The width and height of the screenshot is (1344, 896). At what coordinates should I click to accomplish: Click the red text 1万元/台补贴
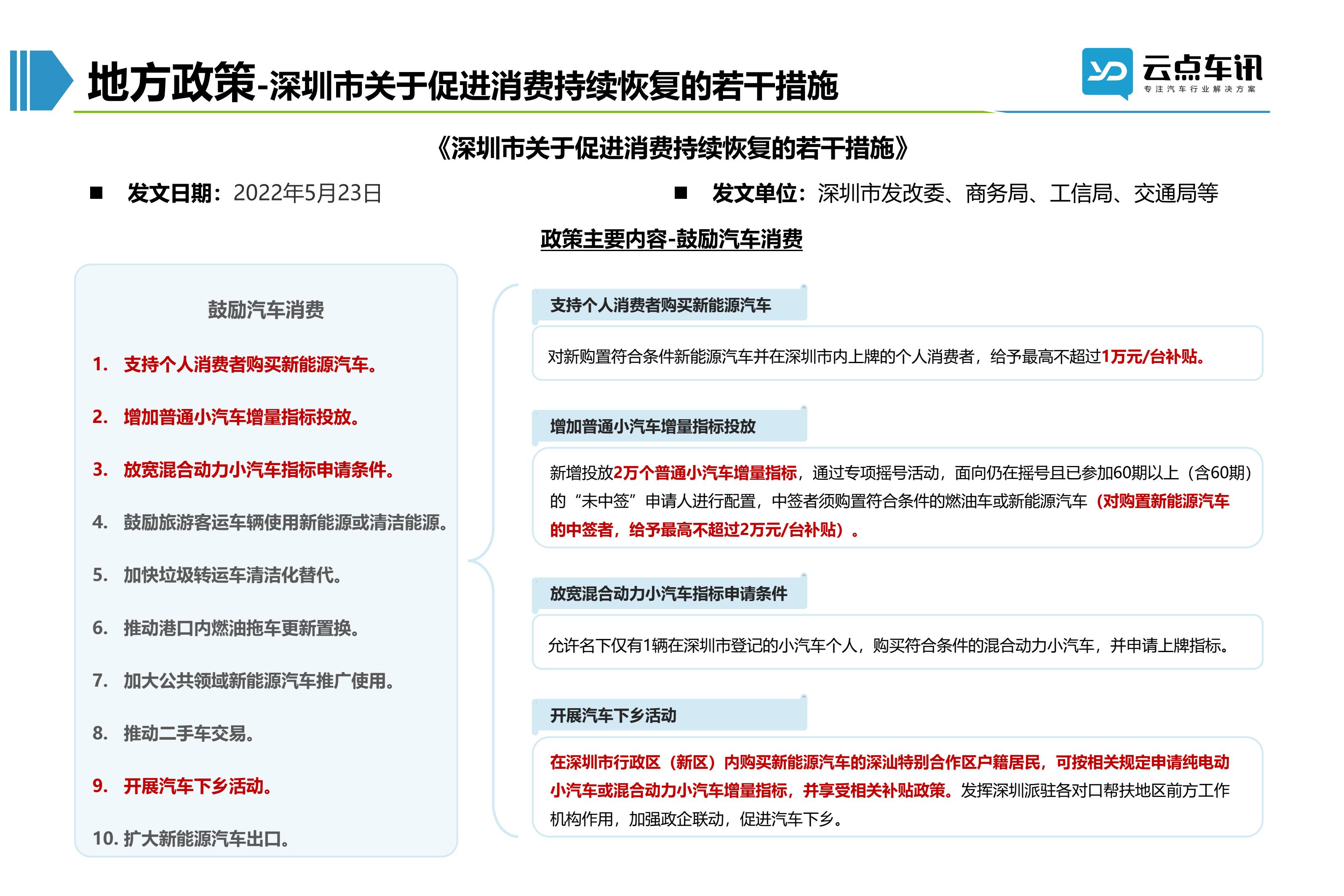point(1153,356)
